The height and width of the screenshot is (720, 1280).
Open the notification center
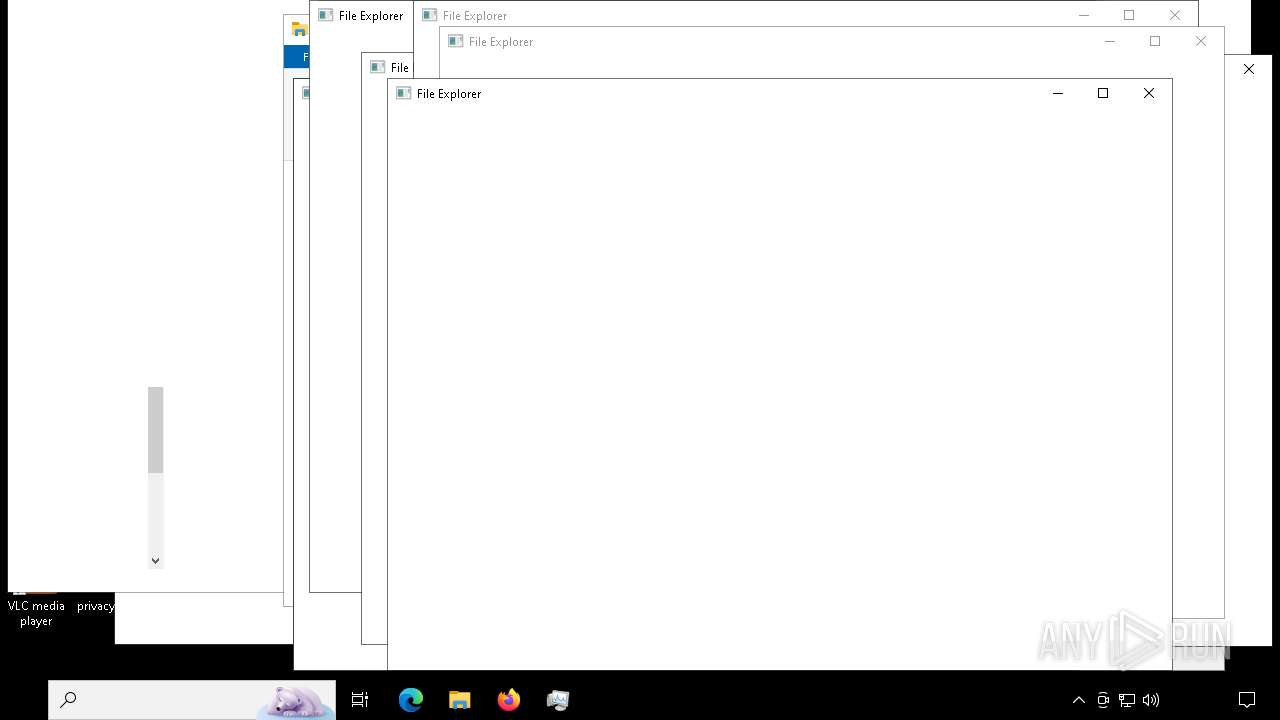pyautogui.click(x=1247, y=700)
